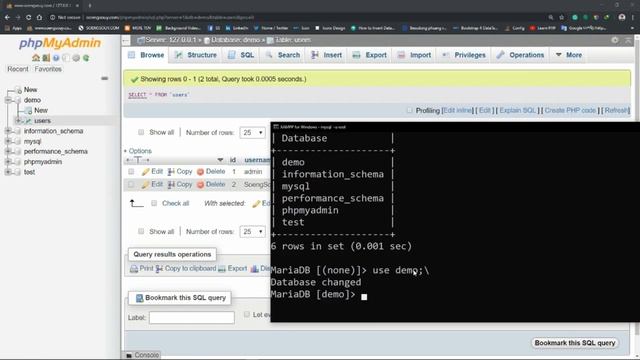Toggle the upper Show all checkbox
The width and height of the screenshot is (640, 360).
(141, 132)
